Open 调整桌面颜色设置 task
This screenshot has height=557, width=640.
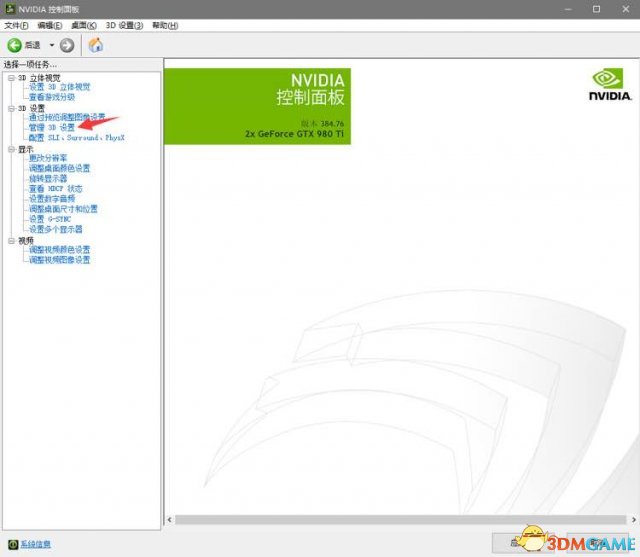click(60, 168)
